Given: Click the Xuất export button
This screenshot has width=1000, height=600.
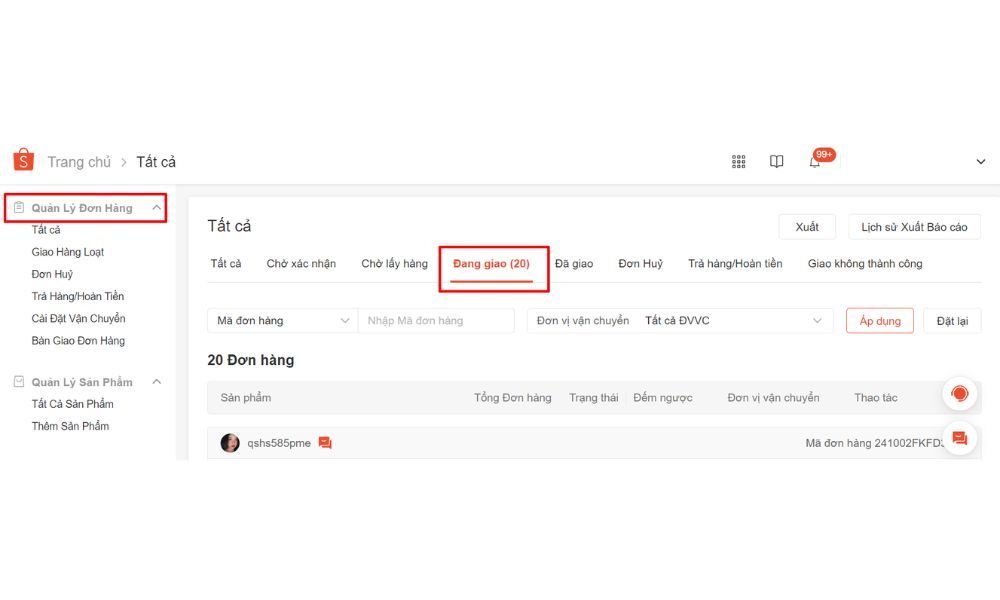Looking at the screenshot, I should pyautogui.click(x=807, y=227).
